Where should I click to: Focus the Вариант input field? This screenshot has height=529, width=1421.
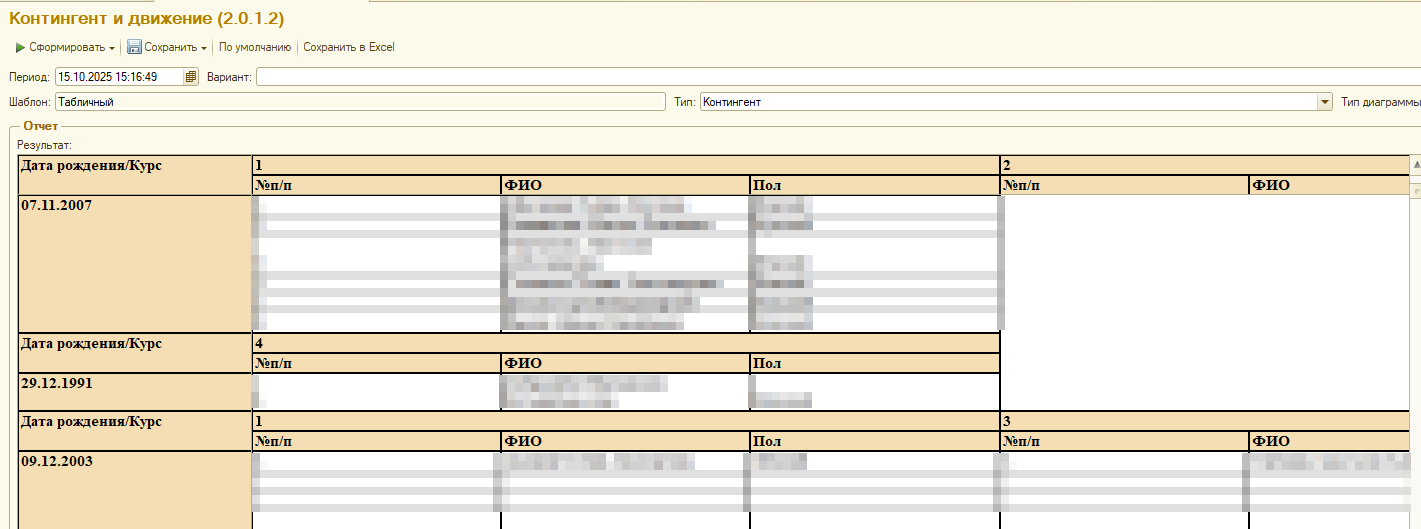[800, 77]
